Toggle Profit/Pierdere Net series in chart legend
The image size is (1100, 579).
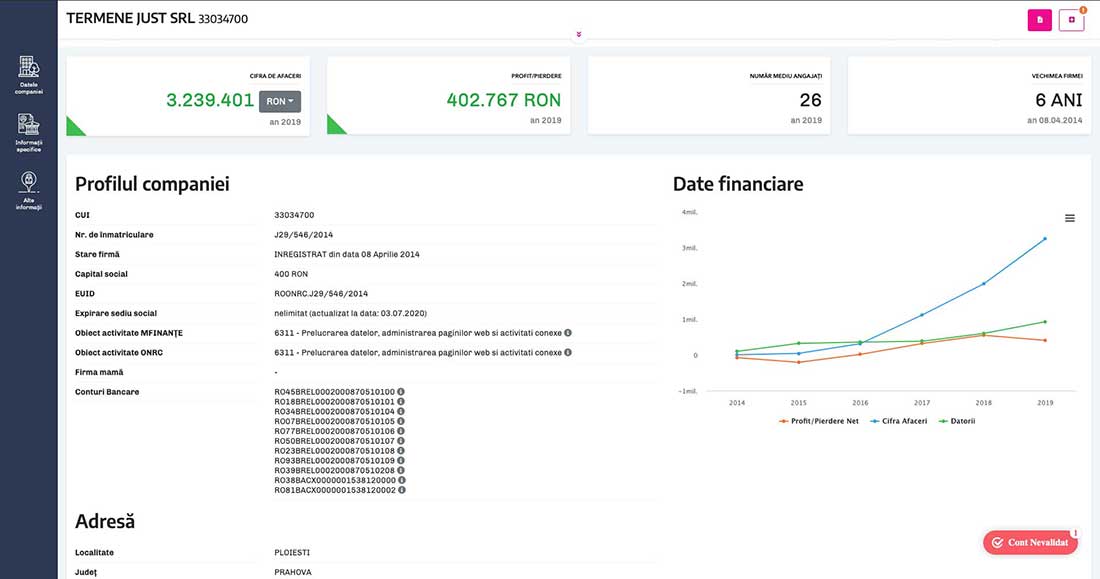[819, 421]
